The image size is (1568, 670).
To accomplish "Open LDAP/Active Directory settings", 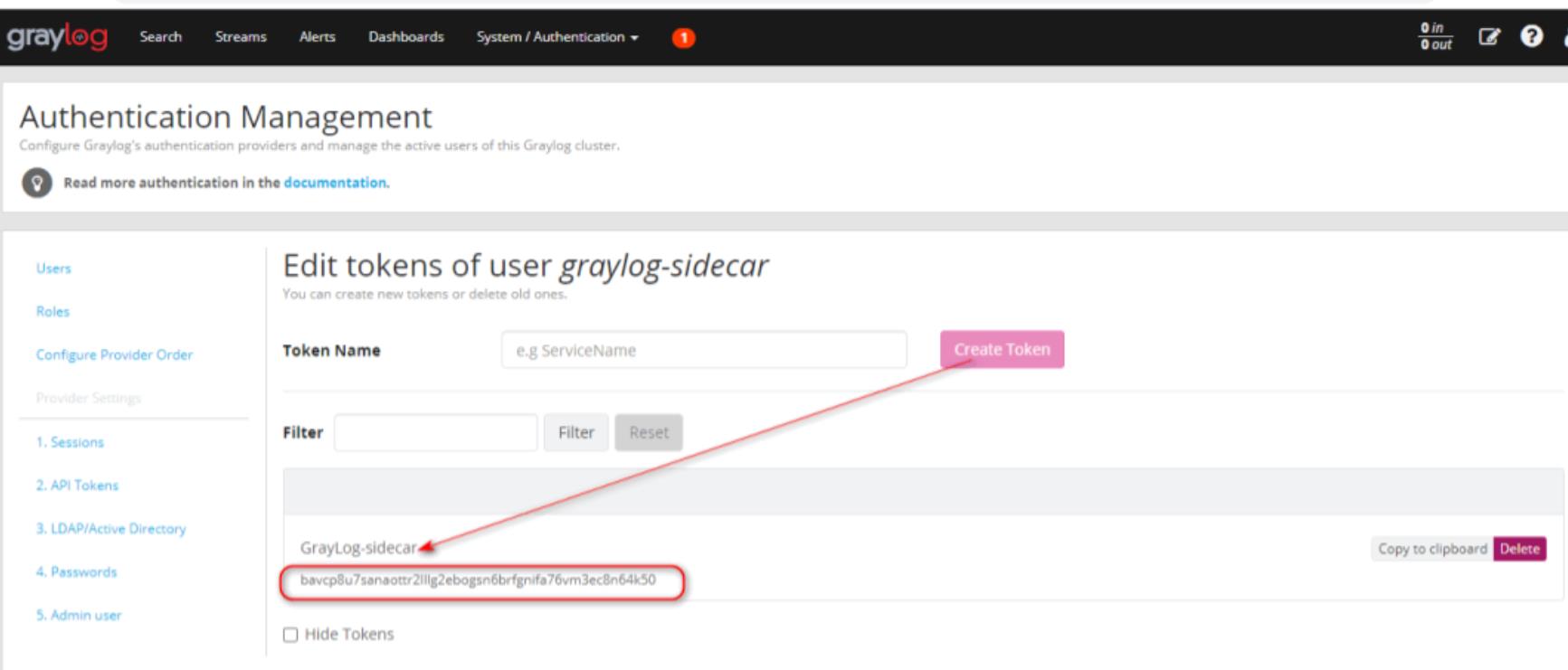I will pos(111,529).
